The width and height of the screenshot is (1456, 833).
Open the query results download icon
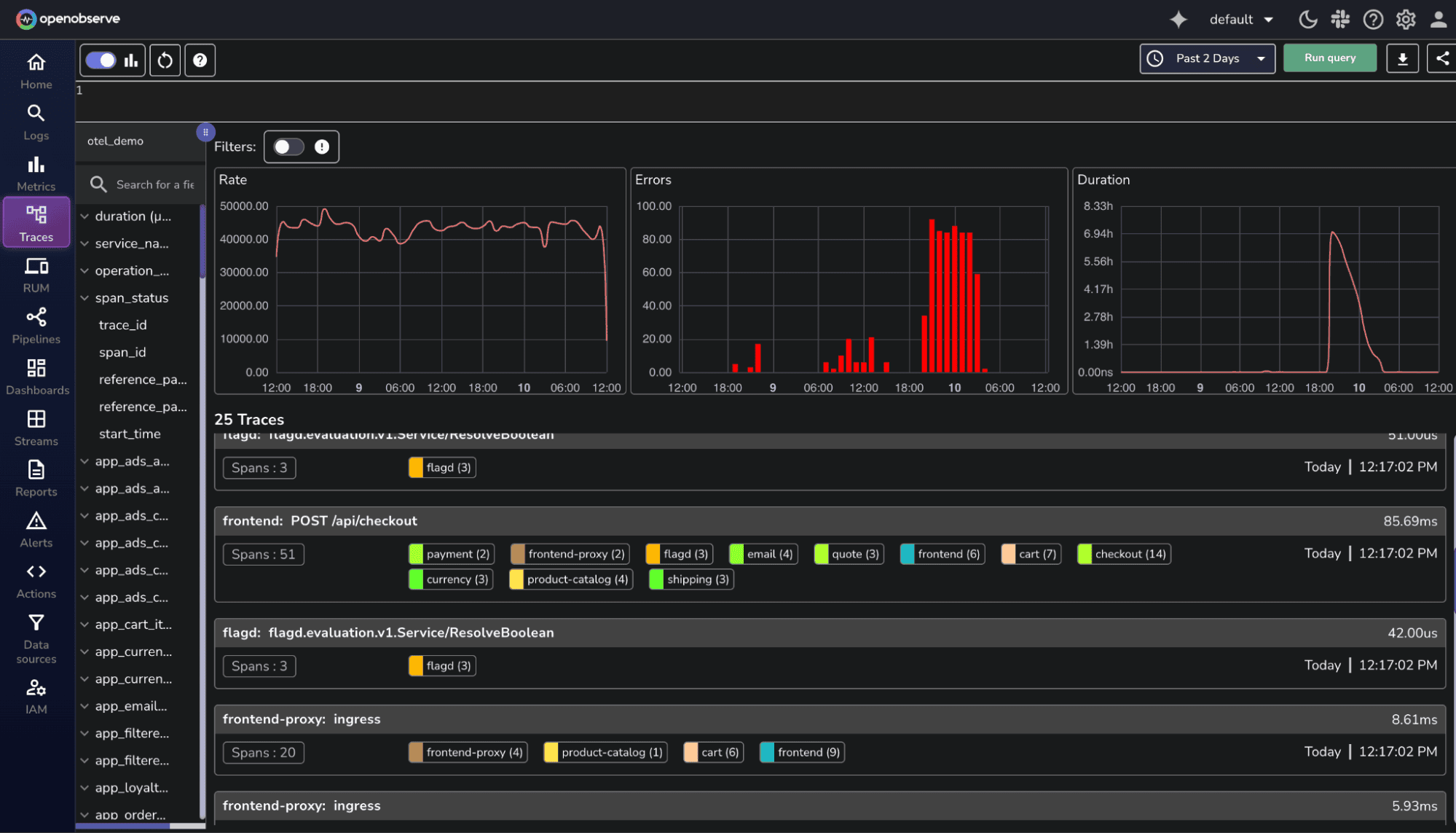click(x=1402, y=59)
